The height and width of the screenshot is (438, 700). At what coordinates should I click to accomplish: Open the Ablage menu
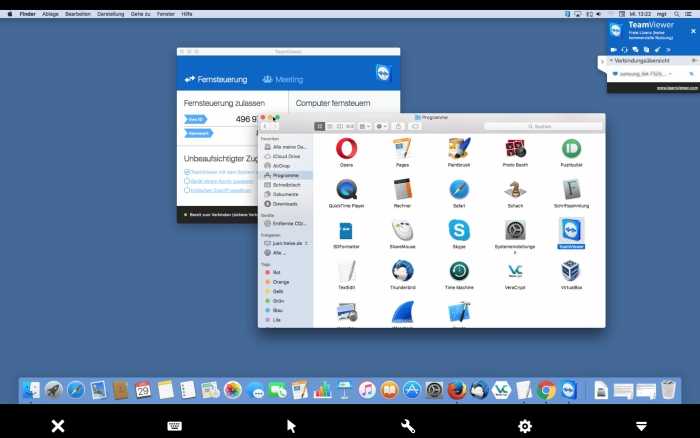[x=50, y=14]
